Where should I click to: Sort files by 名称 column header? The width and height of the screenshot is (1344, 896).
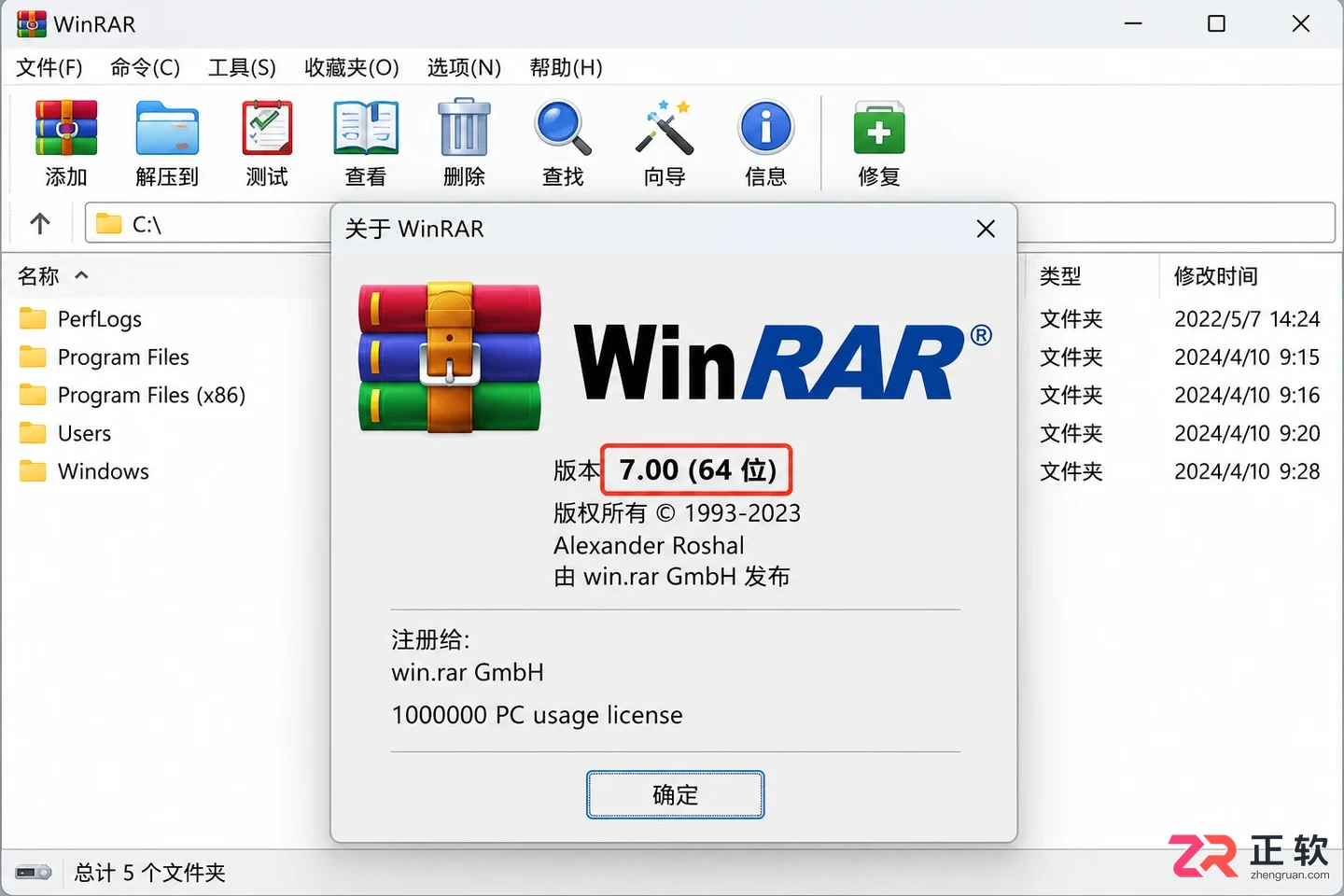click(38, 276)
